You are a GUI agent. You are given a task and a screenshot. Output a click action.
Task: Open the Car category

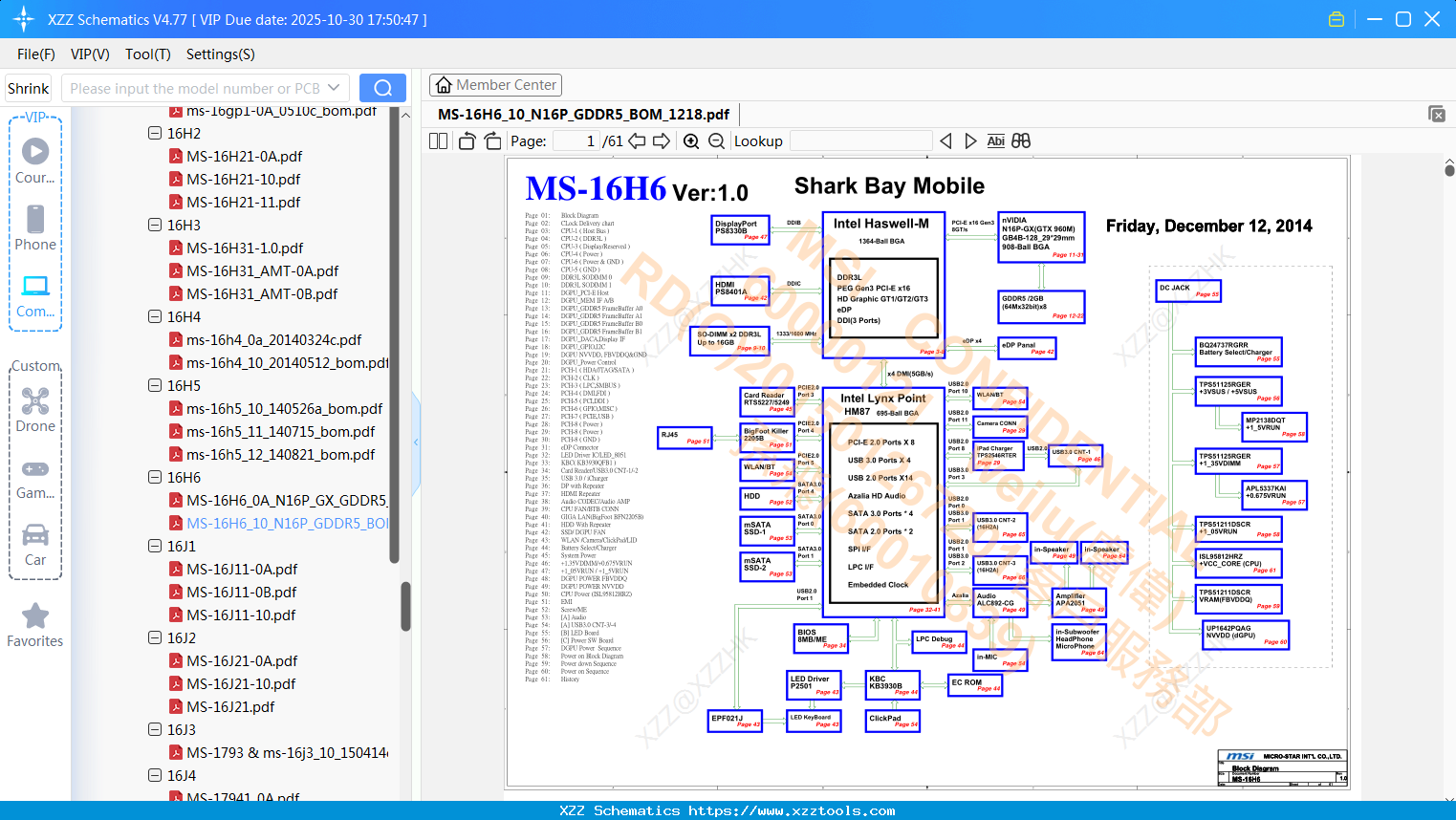tap(35, 544)
